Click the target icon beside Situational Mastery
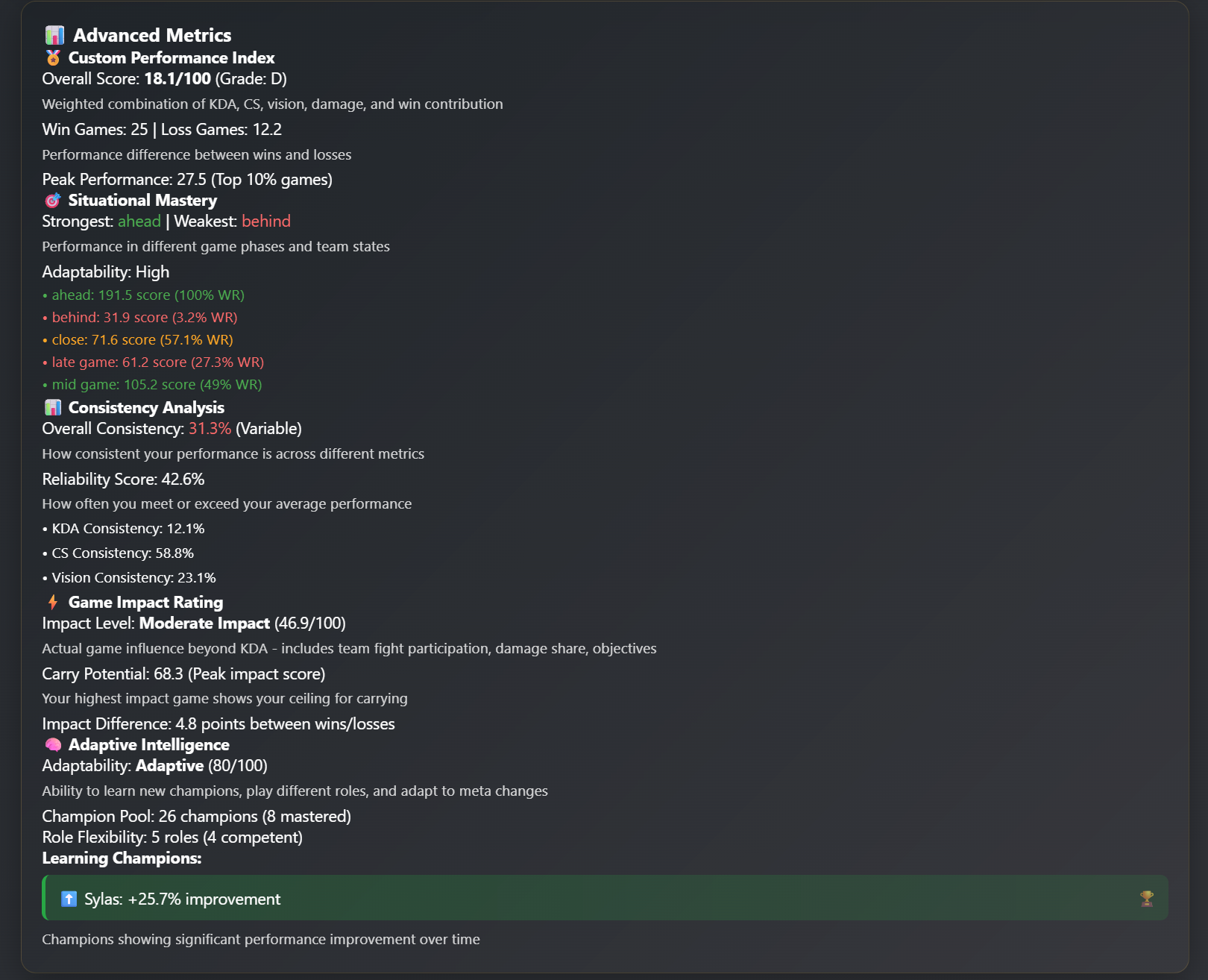The image size is (1208, 980). tap(53, 201)
